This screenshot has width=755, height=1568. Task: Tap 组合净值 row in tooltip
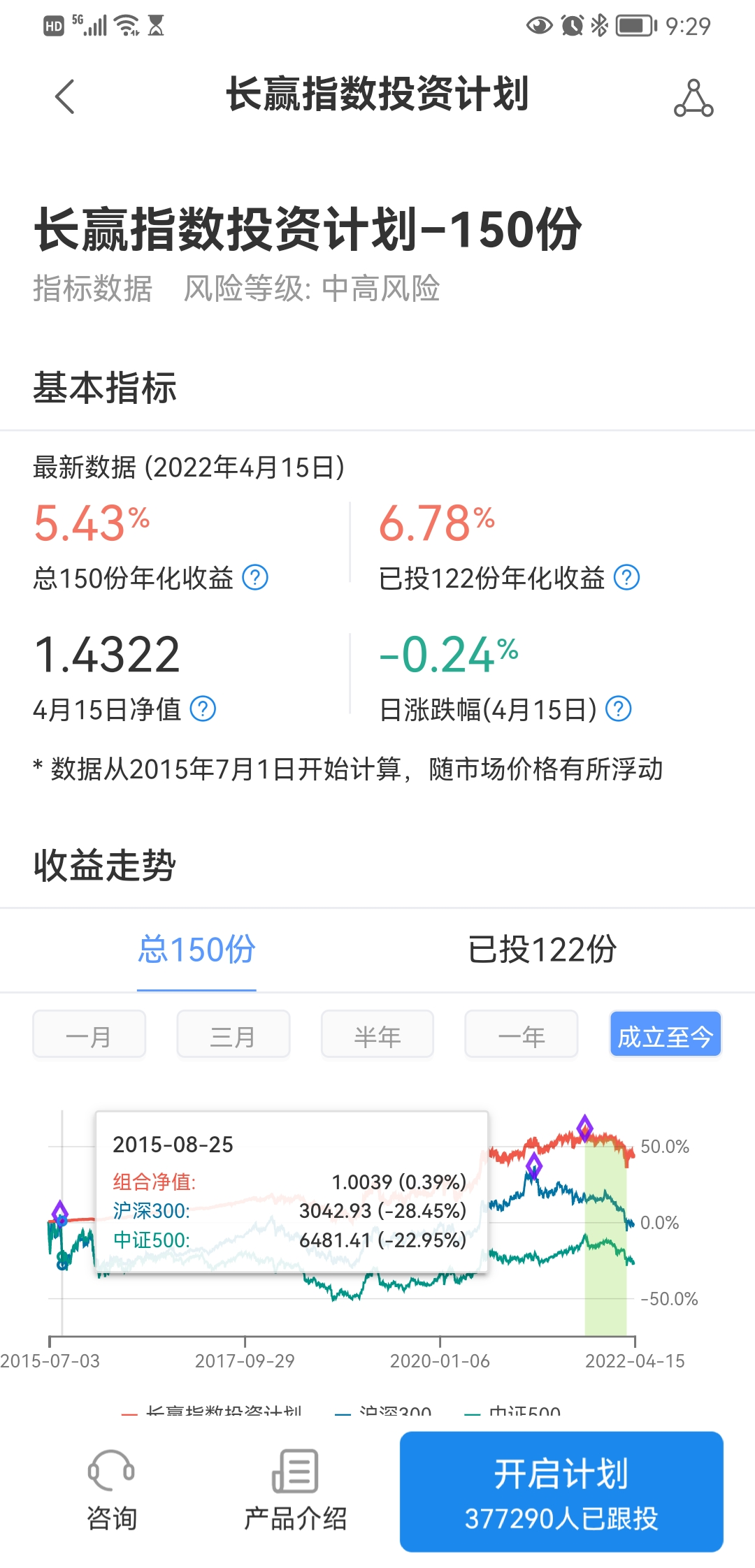pyautogui.click(x=289, y=1182)
